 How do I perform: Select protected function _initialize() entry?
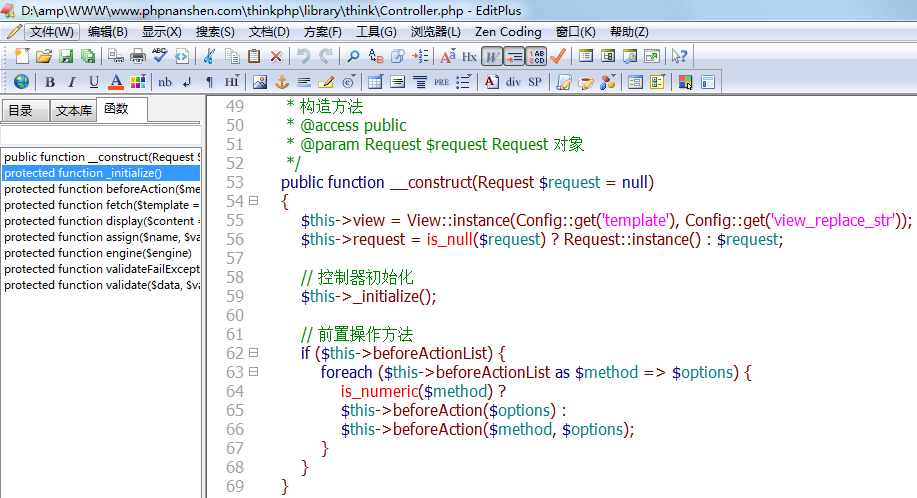(x=101, y=173)
